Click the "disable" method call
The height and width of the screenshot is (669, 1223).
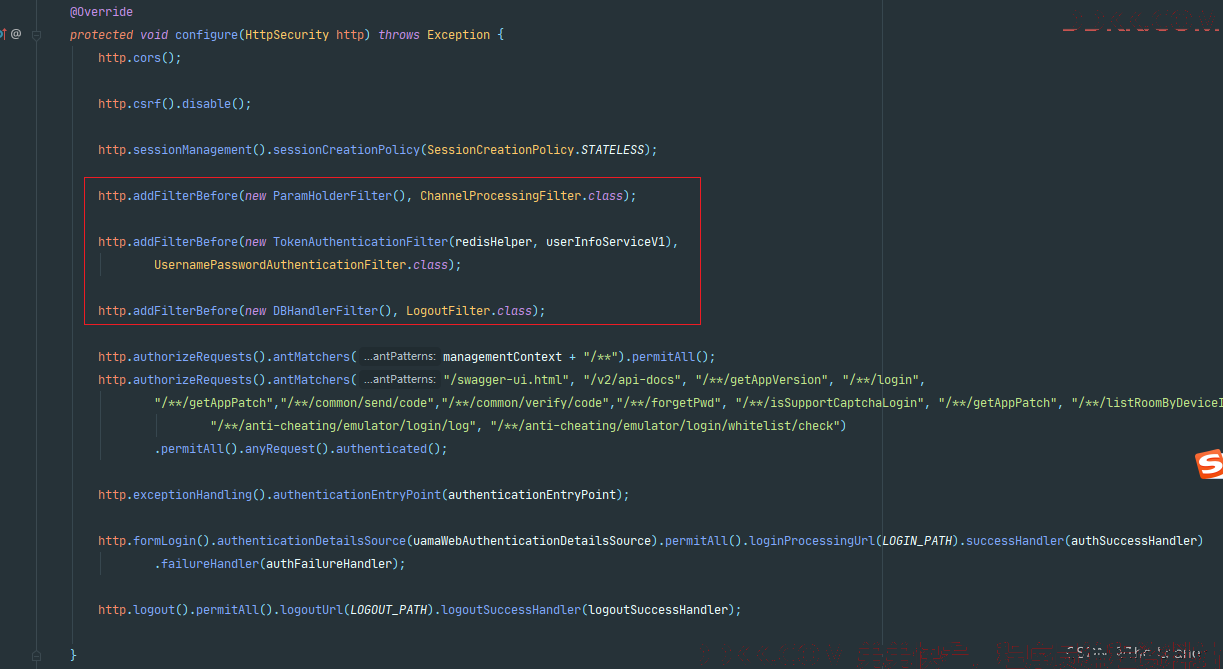[206, 104]
